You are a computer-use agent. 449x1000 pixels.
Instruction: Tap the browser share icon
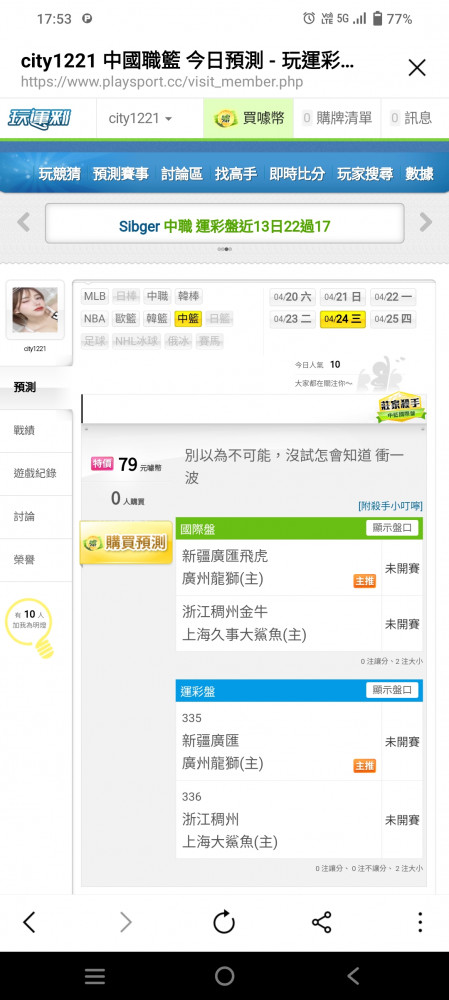click(x=321, y=922)
